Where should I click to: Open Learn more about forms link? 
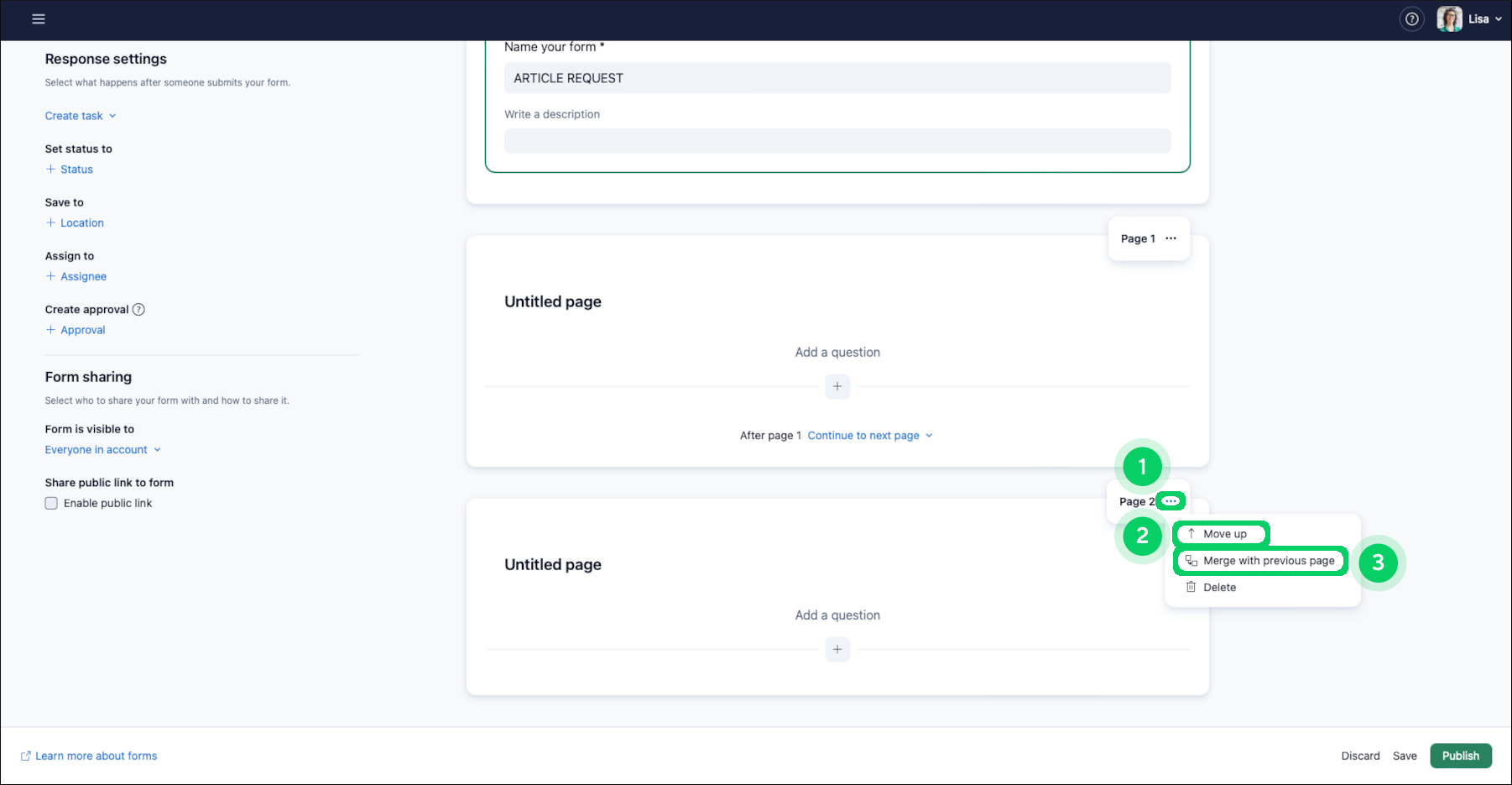pyautogui.click(x=96, y=756)
